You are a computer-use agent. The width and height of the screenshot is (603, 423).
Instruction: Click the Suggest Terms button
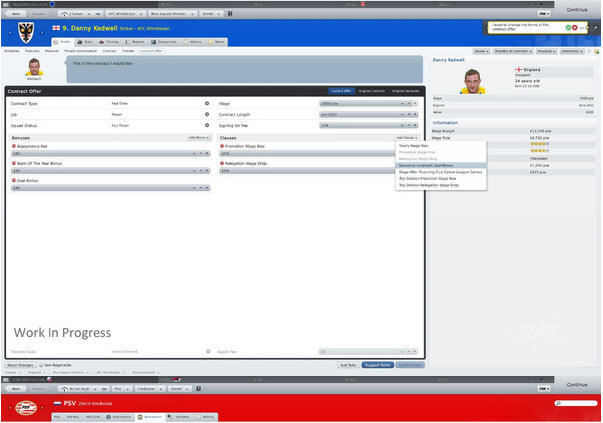point(378,365)
